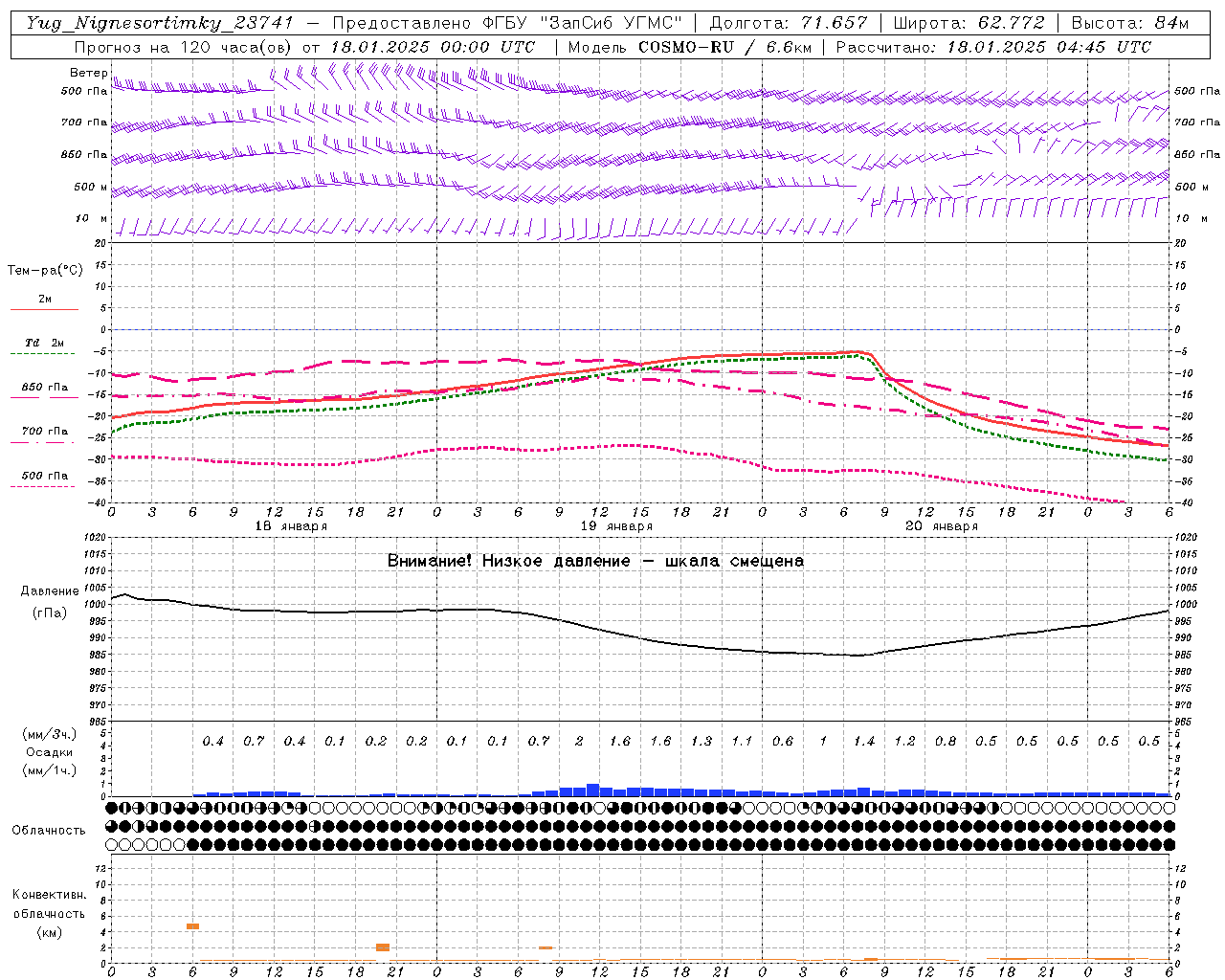Click the 3-hour precipitation value 1.1
Viewport: 1225px width, 980px height.
point(742,741)
